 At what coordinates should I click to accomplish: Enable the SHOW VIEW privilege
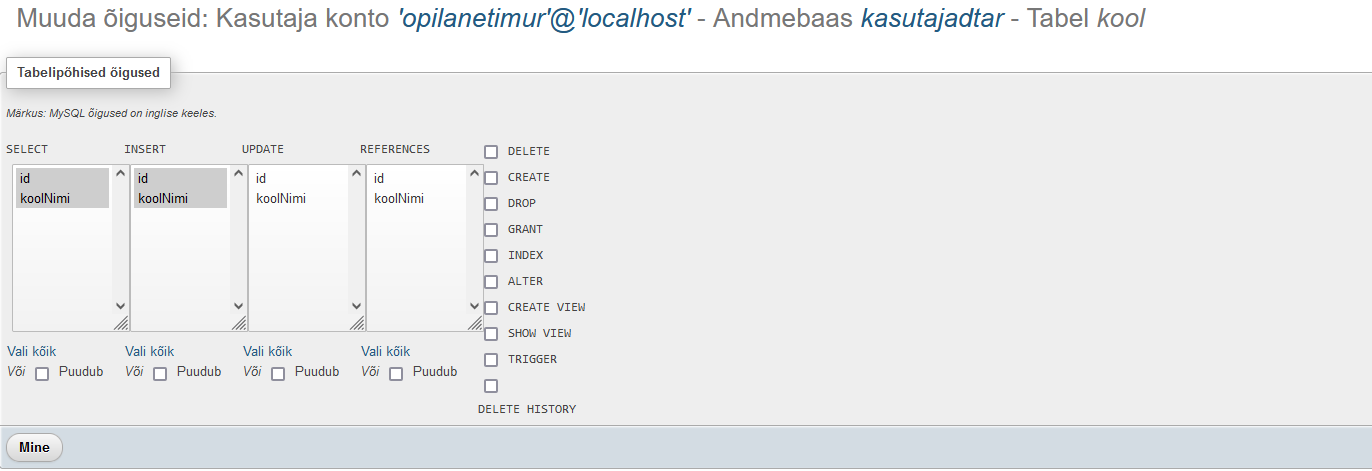pos(491,334)
